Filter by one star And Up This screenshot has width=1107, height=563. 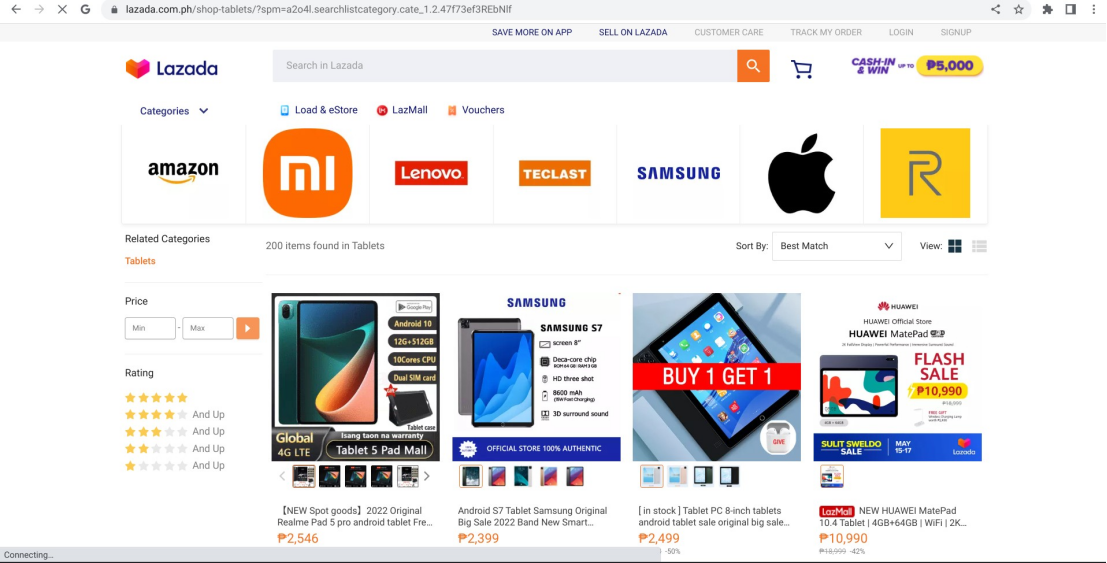174,466
